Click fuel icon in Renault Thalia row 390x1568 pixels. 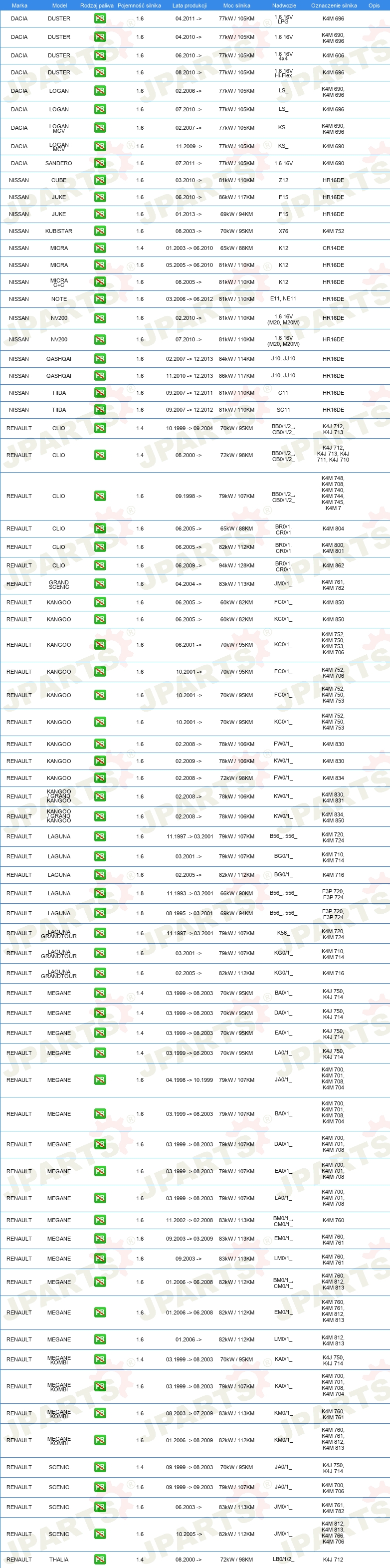[100, 1560]
